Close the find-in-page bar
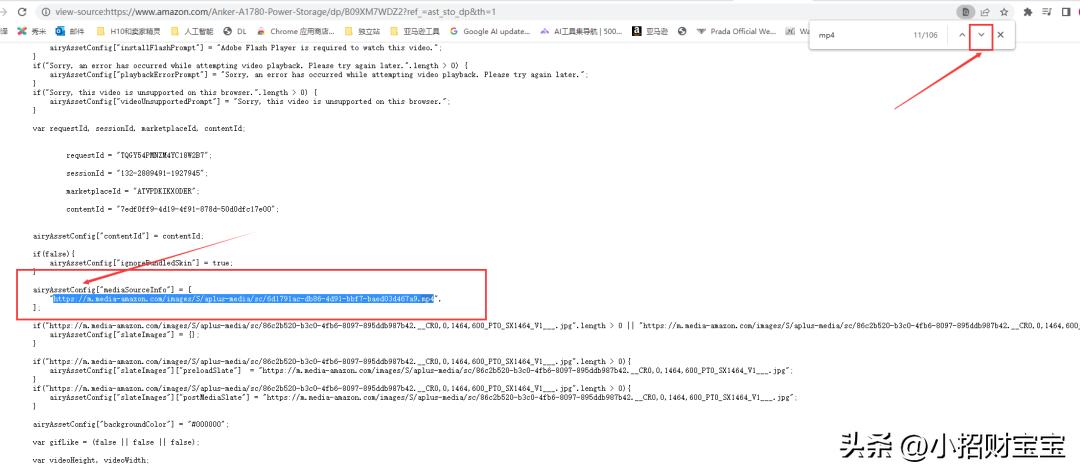Screen dimensions: 1080x474 point(1001,34)
